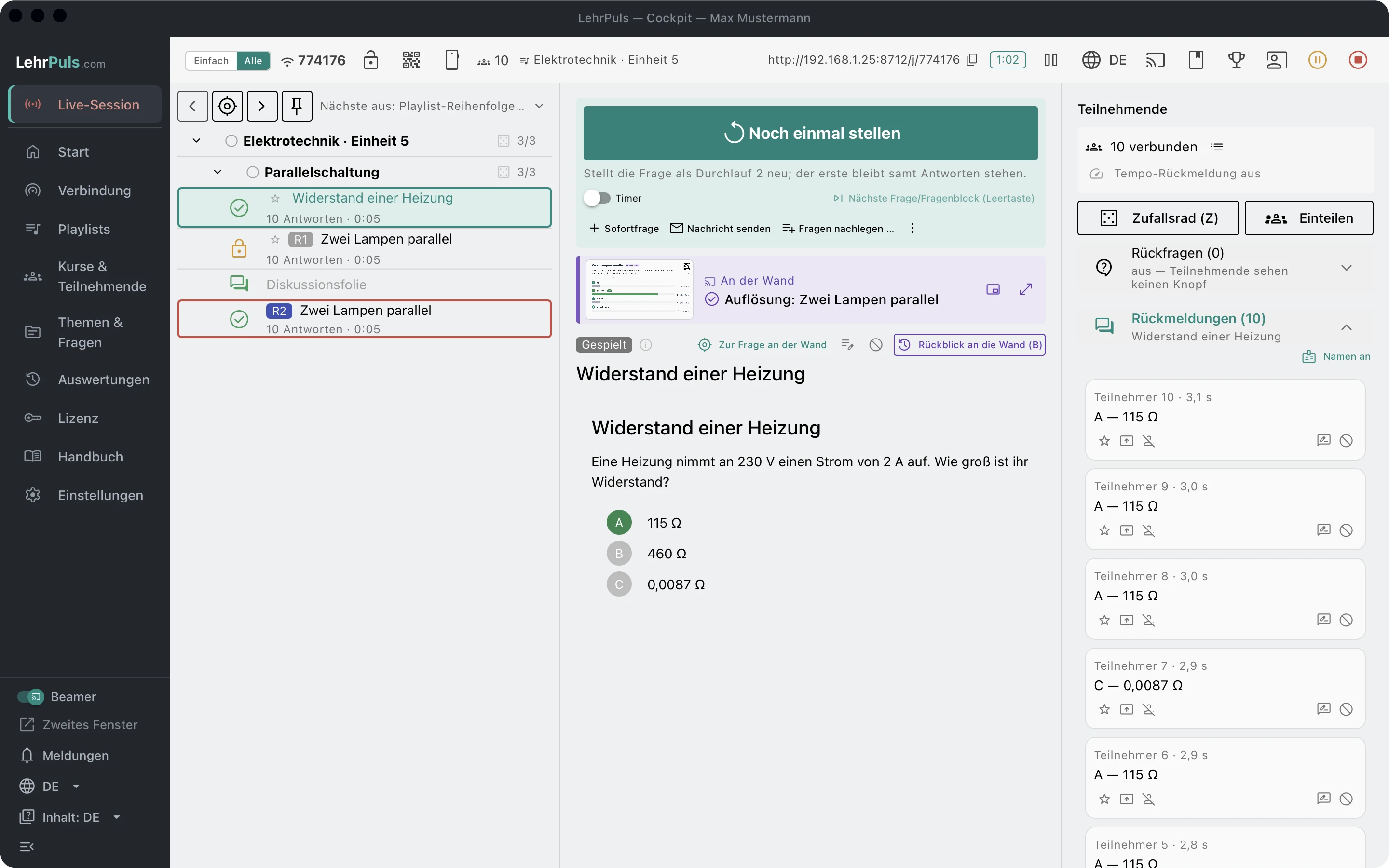Select the Parallelschaltung radio circle
1389x868 pixels.
[253, 172]
